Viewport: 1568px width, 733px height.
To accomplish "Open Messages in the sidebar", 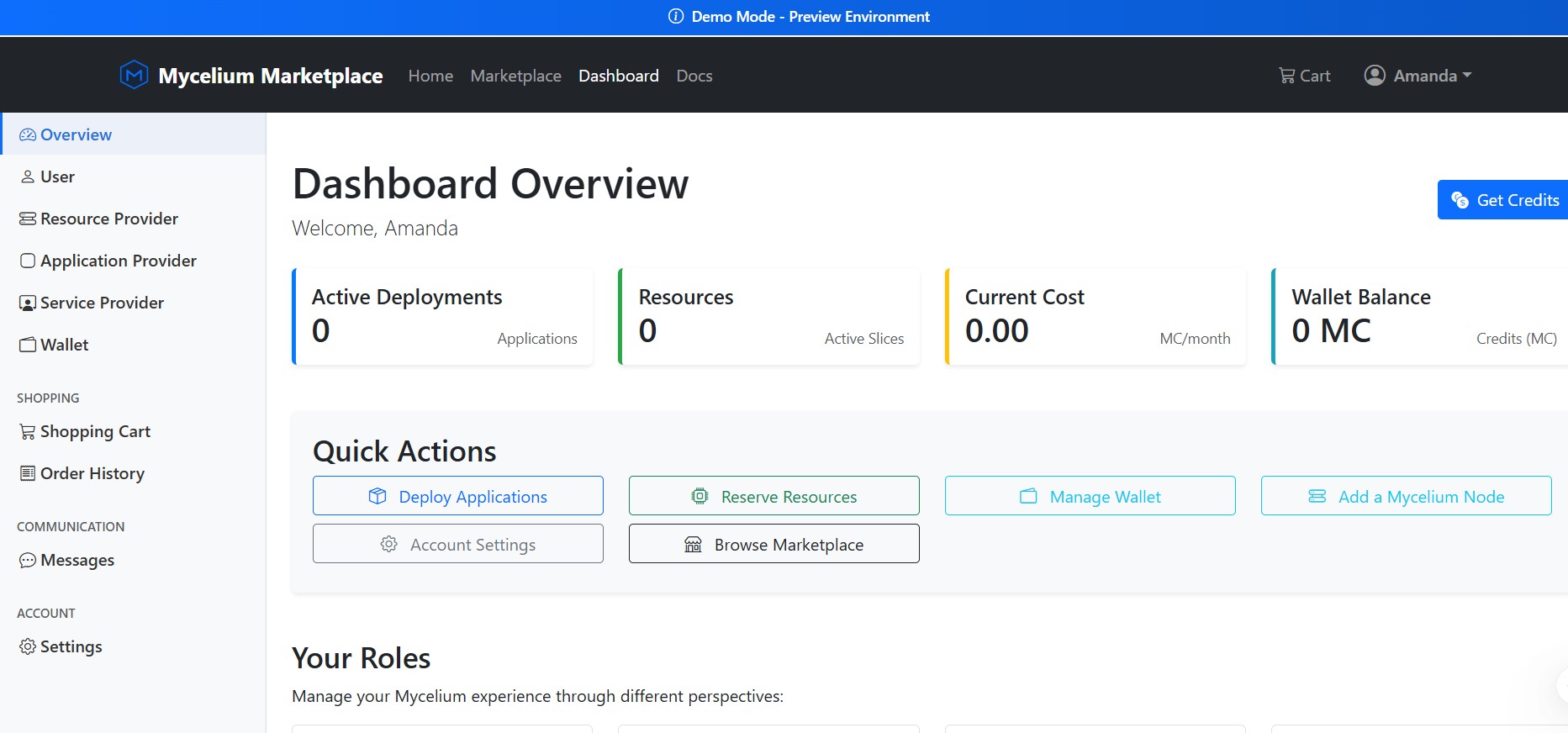I will click(77, 560).
